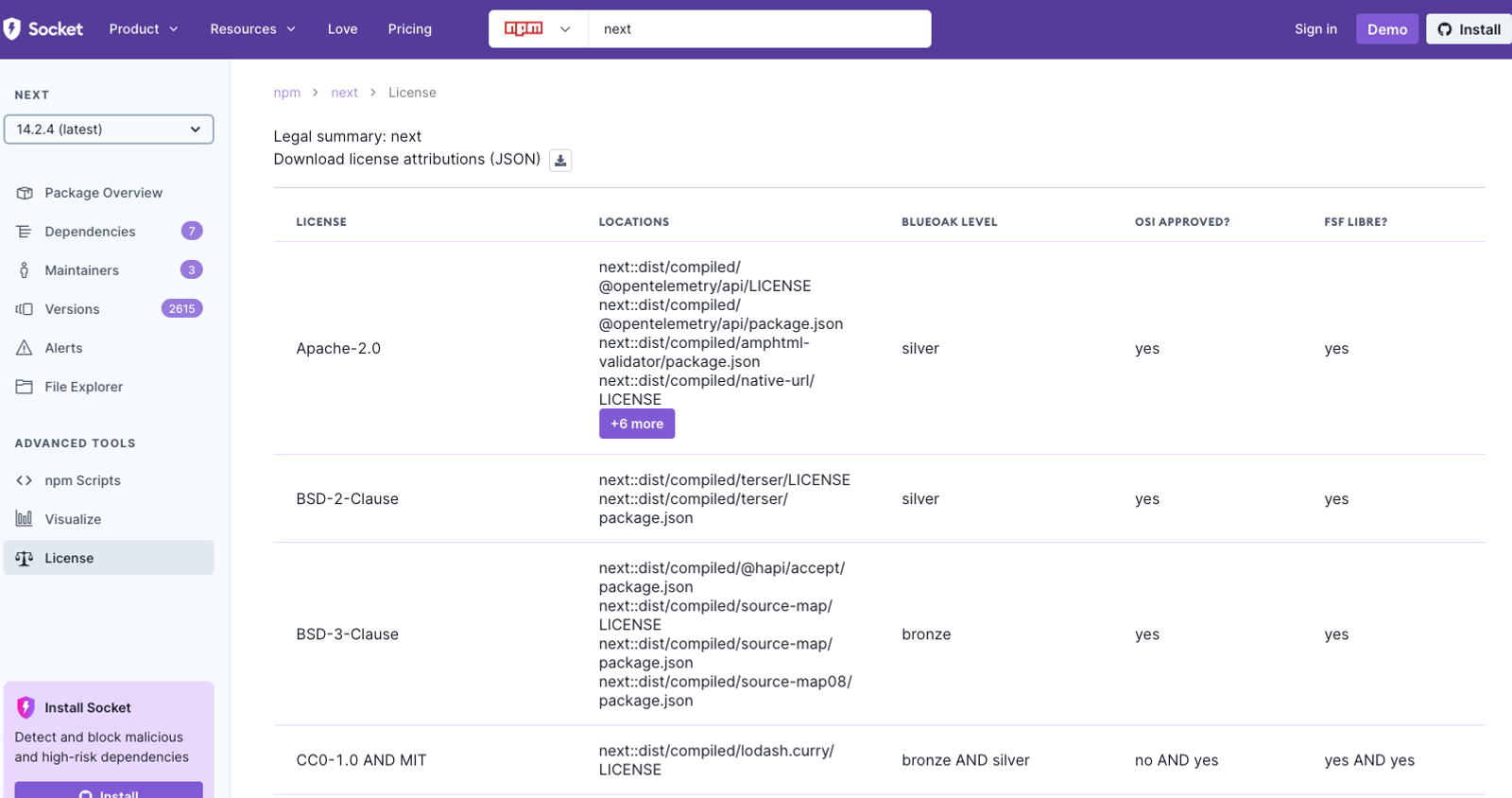
Task: Open the version 14.2.4 (latest) dropdown
Action: pyautogui.click(x=109, y=130)
